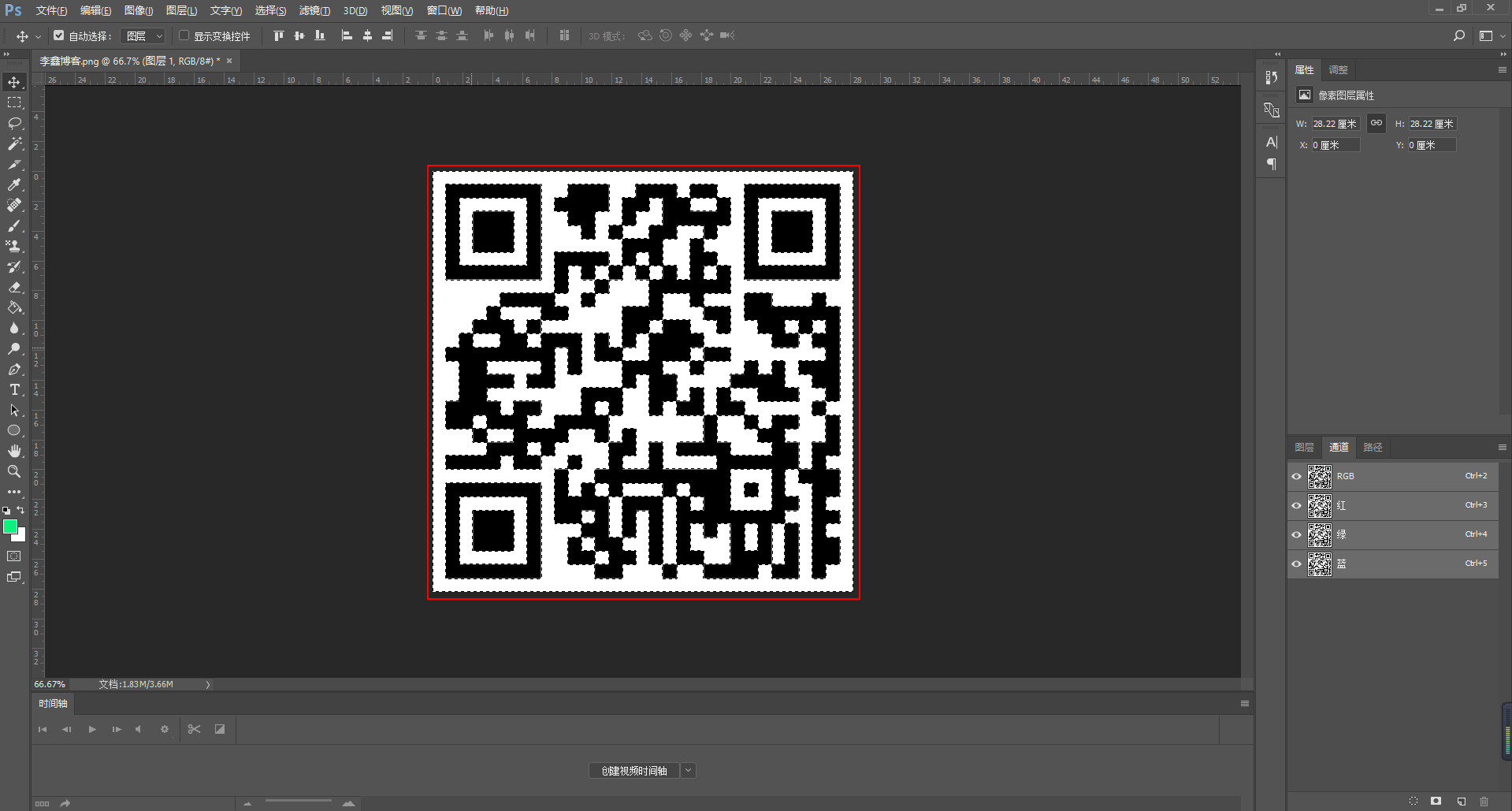Image resolution: width=1512 pixels, height=811 pixels.
Task: Click the W width field 28.22 厘米
Action: coord(1336,124)
